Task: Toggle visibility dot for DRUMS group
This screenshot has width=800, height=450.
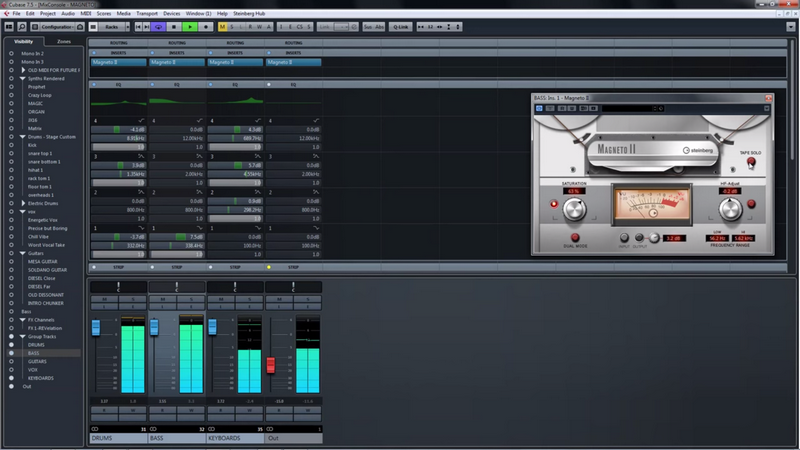Action: click(11, 345)
